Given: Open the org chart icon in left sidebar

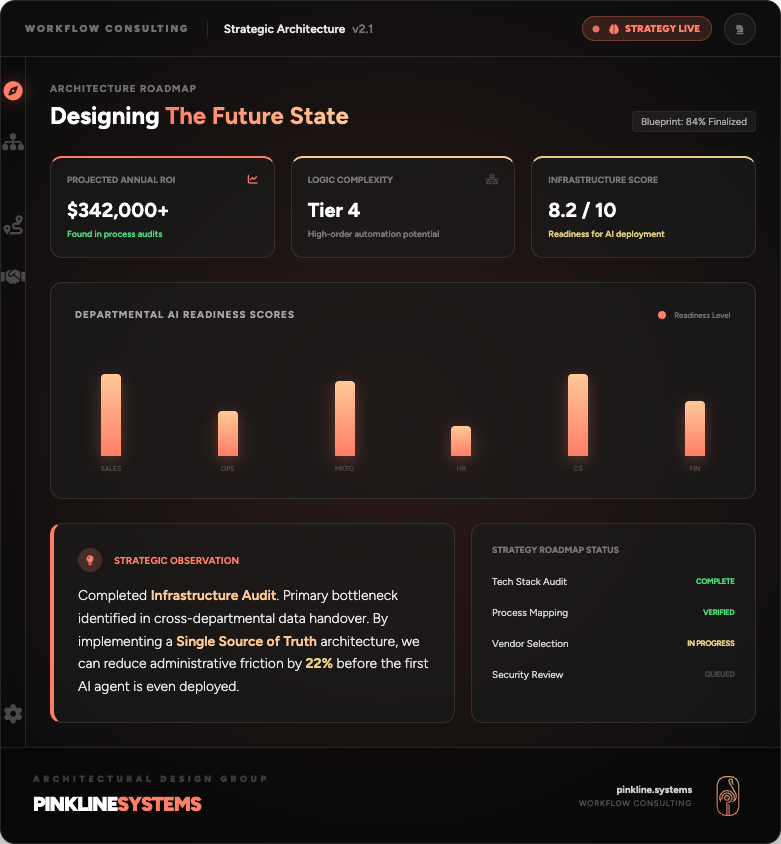Looking at the screenshot, I should click(13, 142).
